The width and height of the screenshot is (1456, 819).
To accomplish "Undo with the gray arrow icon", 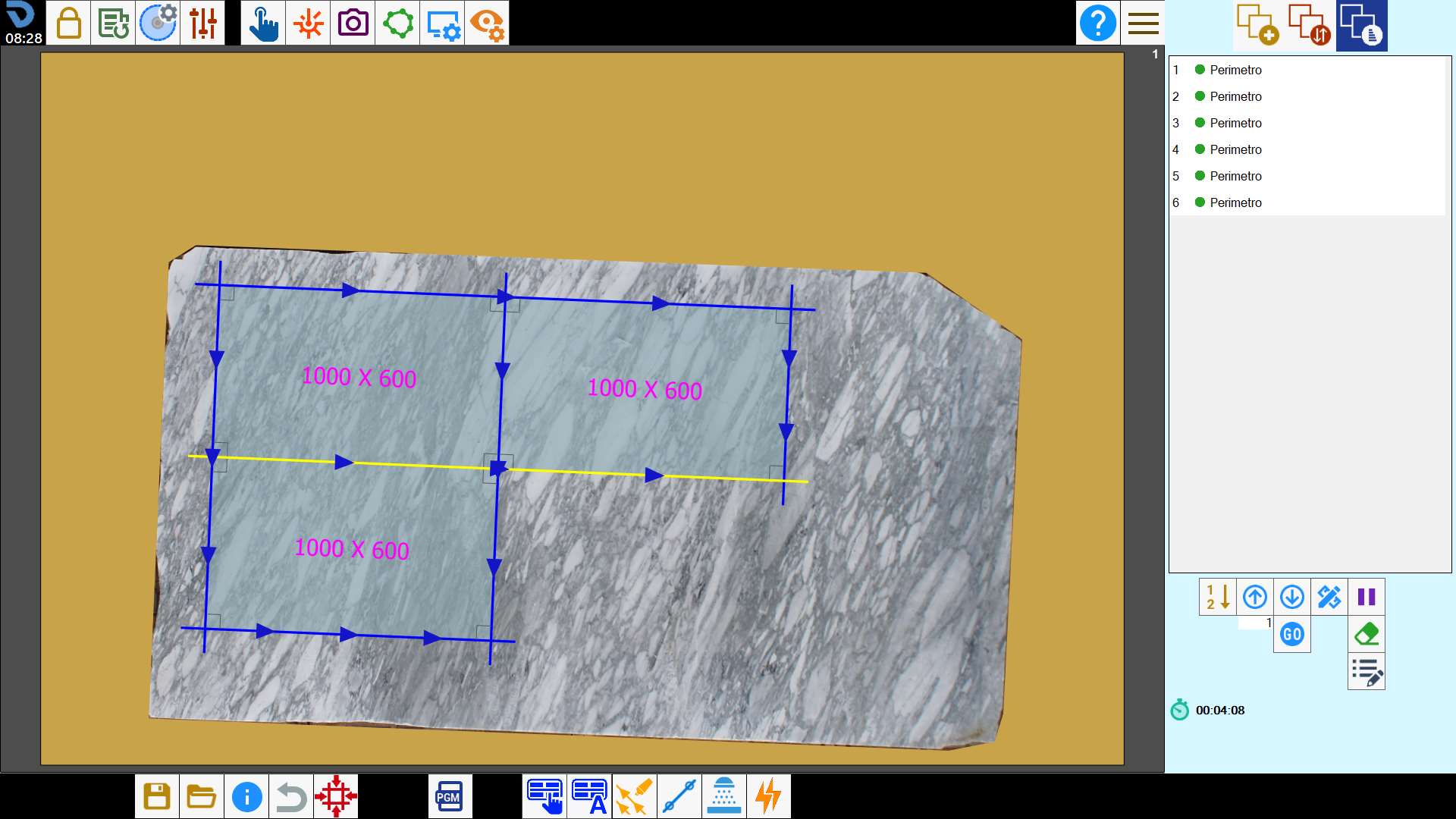I will (x=291, y=796).
